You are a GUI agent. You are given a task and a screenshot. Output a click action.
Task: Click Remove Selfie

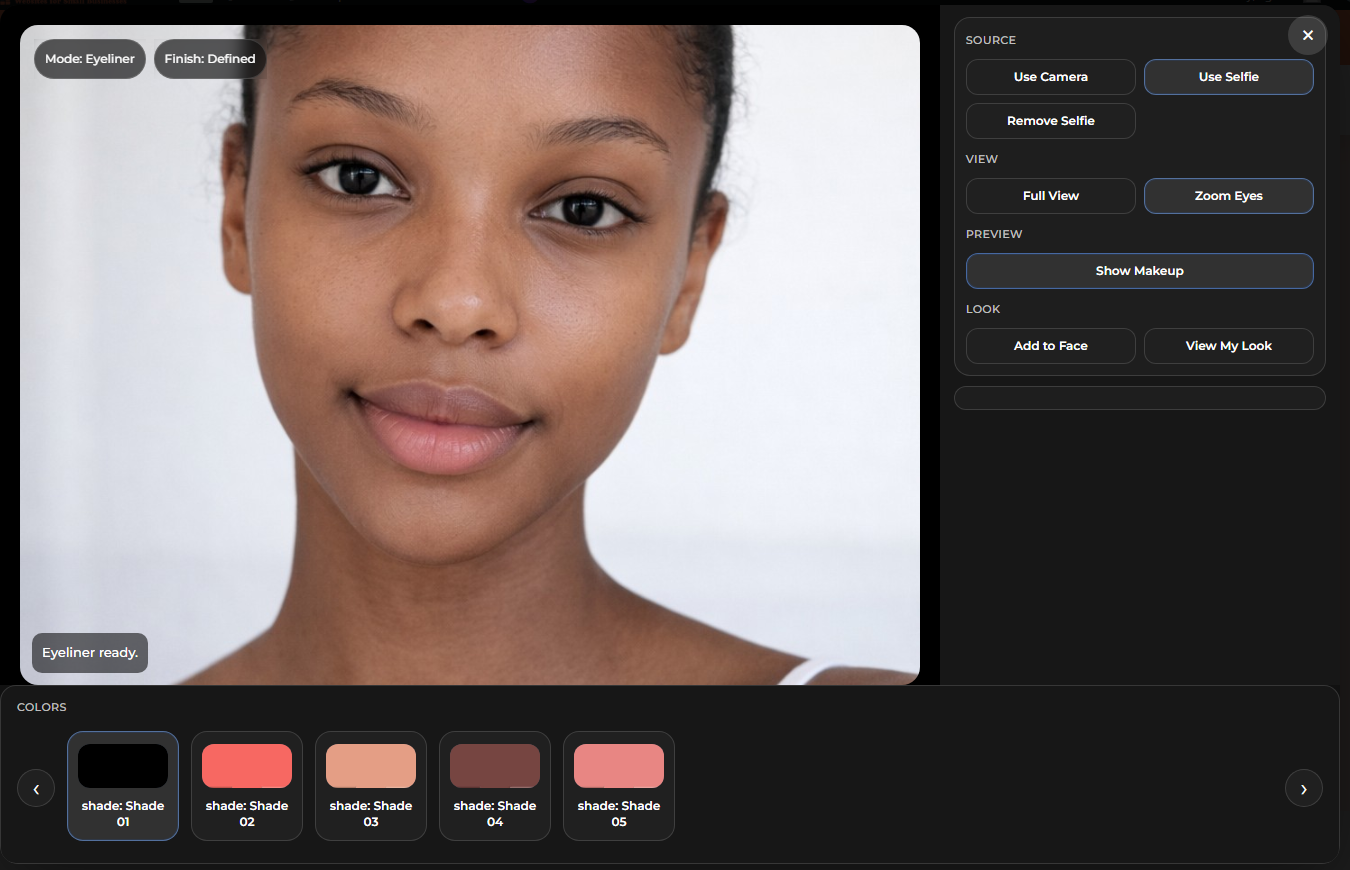click(x=1050, y=121)
